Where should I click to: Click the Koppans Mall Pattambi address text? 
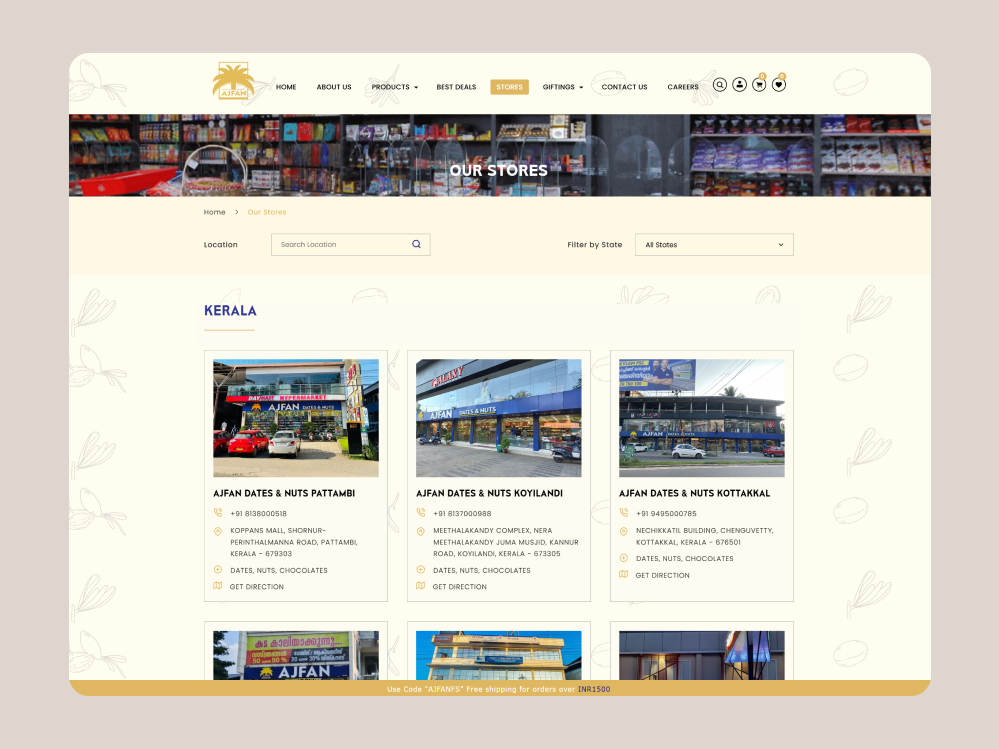tap(294, 542)
